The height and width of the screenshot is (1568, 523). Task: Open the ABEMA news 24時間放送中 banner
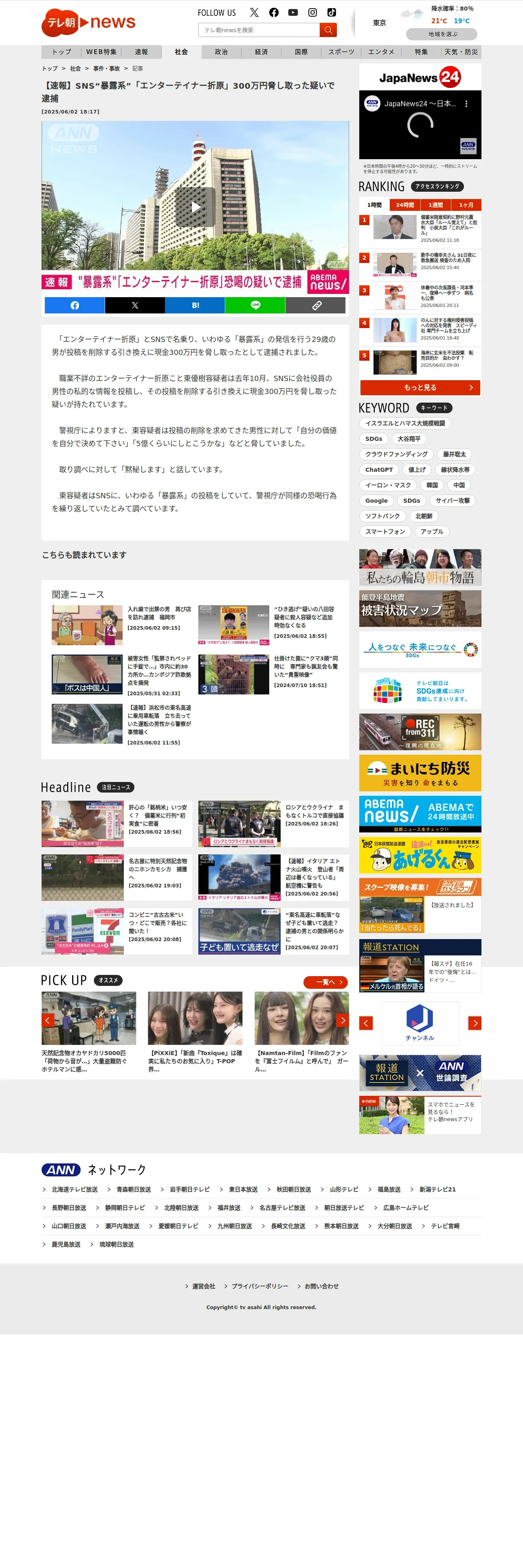(420, 814)
